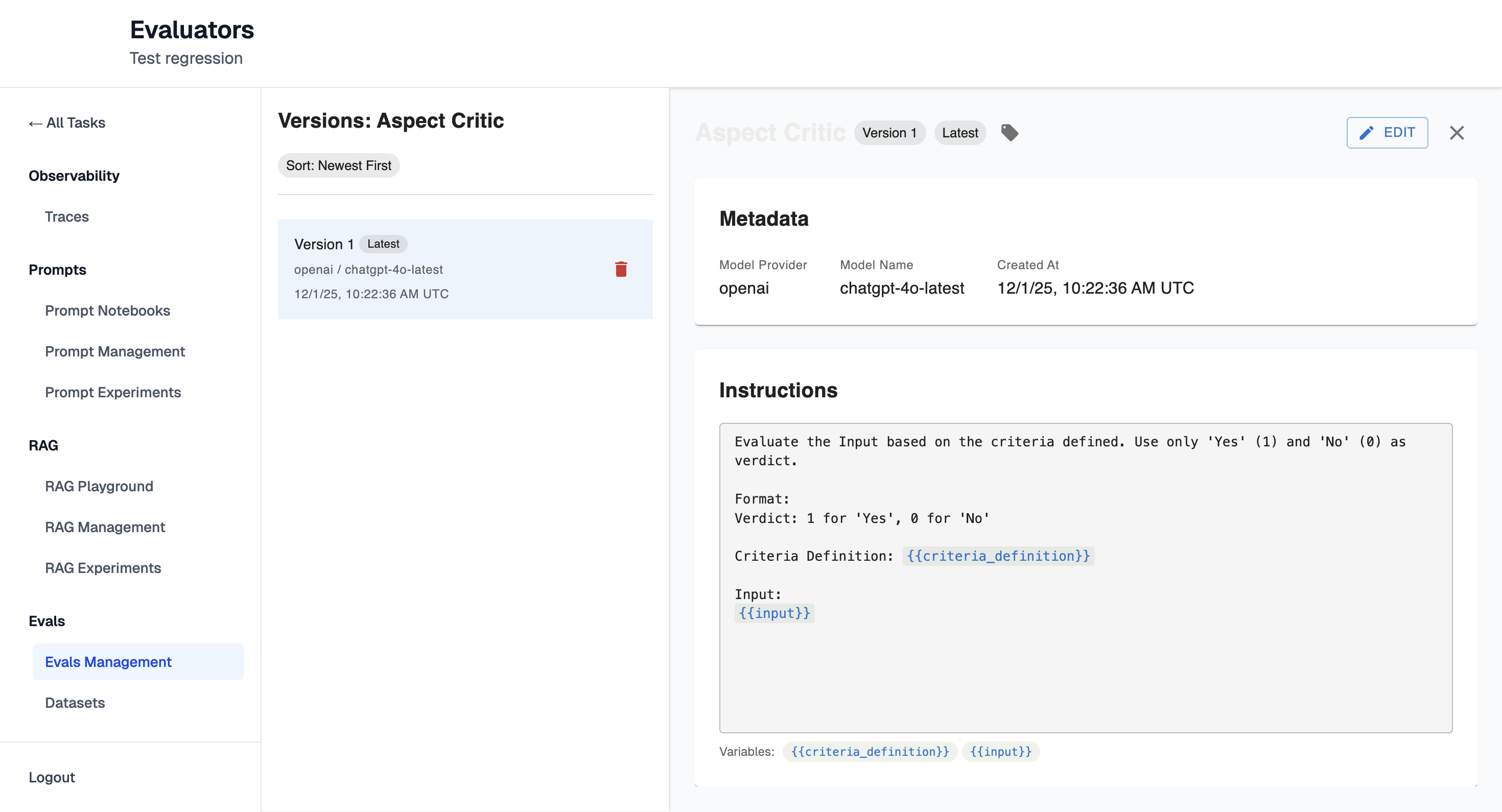Open RAG Management page
The height and width of the screenshot is (812, 1502).
click(105, 527)
